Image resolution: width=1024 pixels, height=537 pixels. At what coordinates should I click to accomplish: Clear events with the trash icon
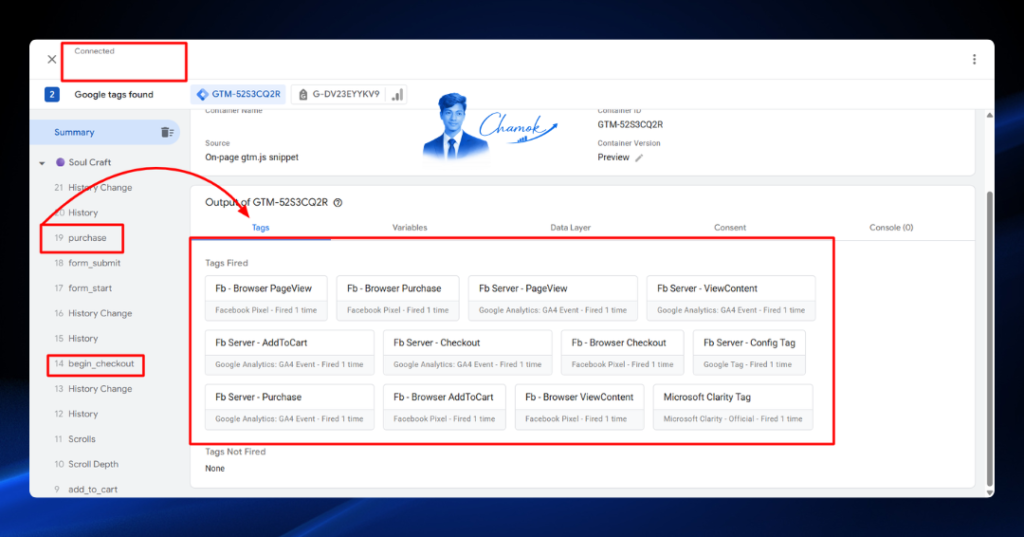167,132
